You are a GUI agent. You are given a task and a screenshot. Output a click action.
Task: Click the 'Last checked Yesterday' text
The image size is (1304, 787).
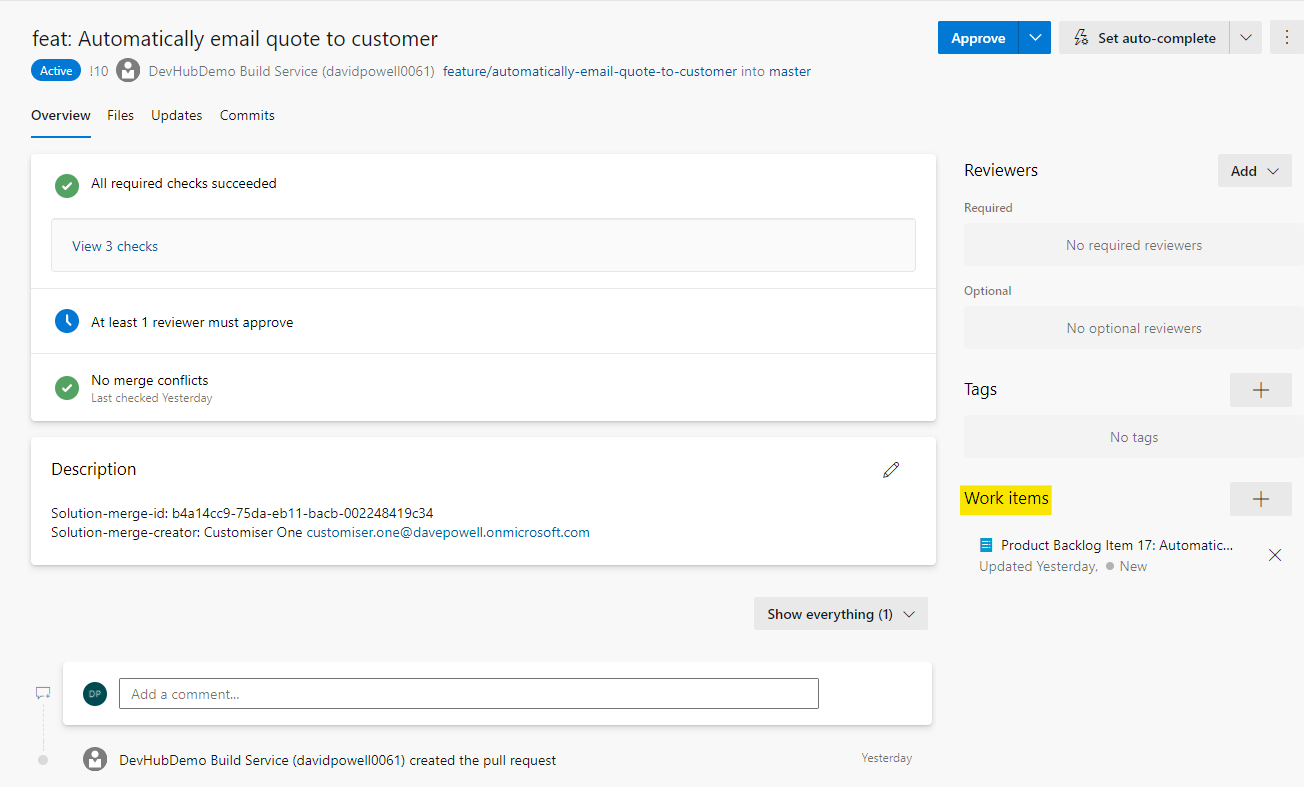[x=152, y=398]
